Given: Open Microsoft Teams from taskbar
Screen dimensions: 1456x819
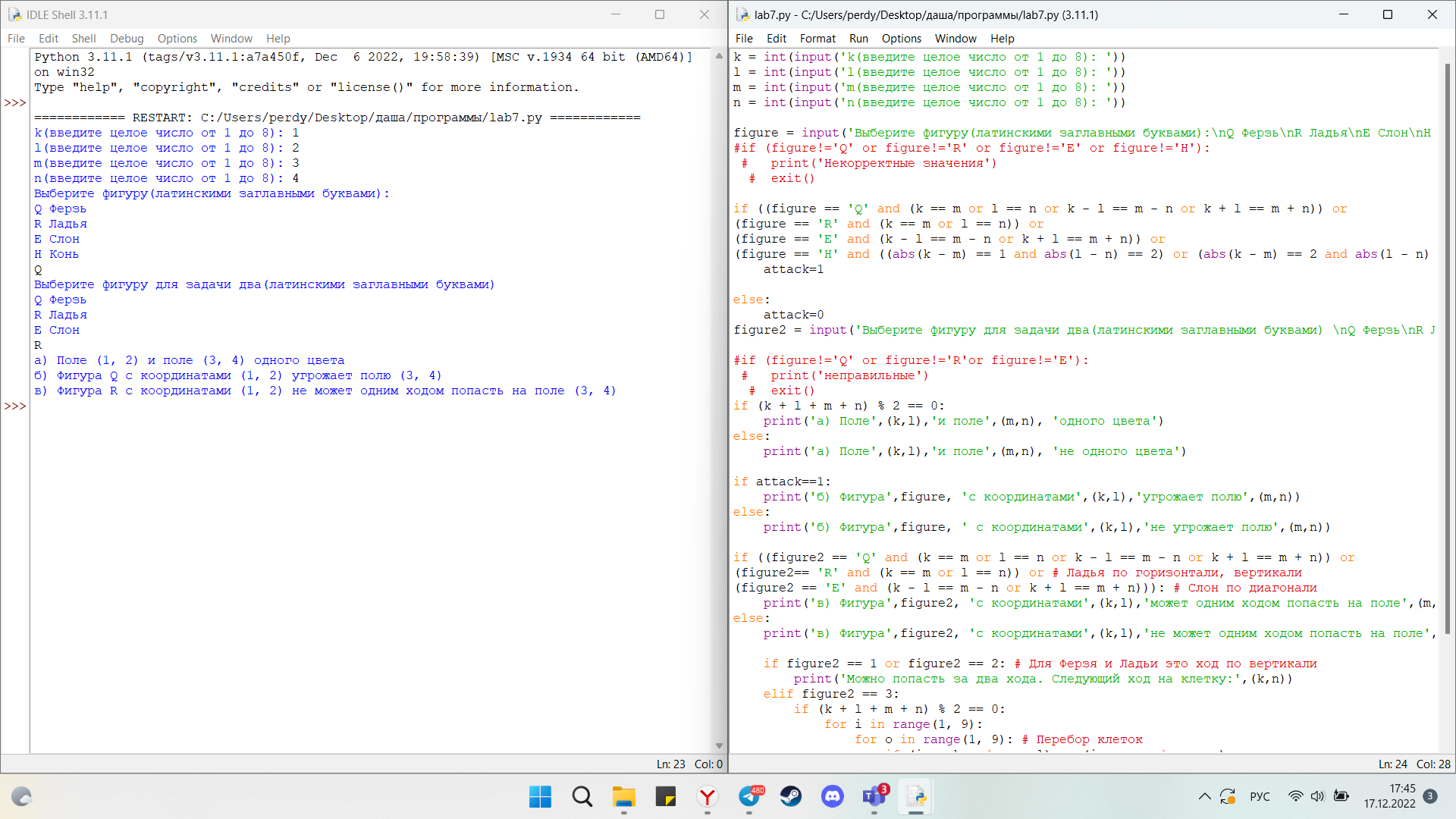Looking at the screenshot, I should point(874,796).
